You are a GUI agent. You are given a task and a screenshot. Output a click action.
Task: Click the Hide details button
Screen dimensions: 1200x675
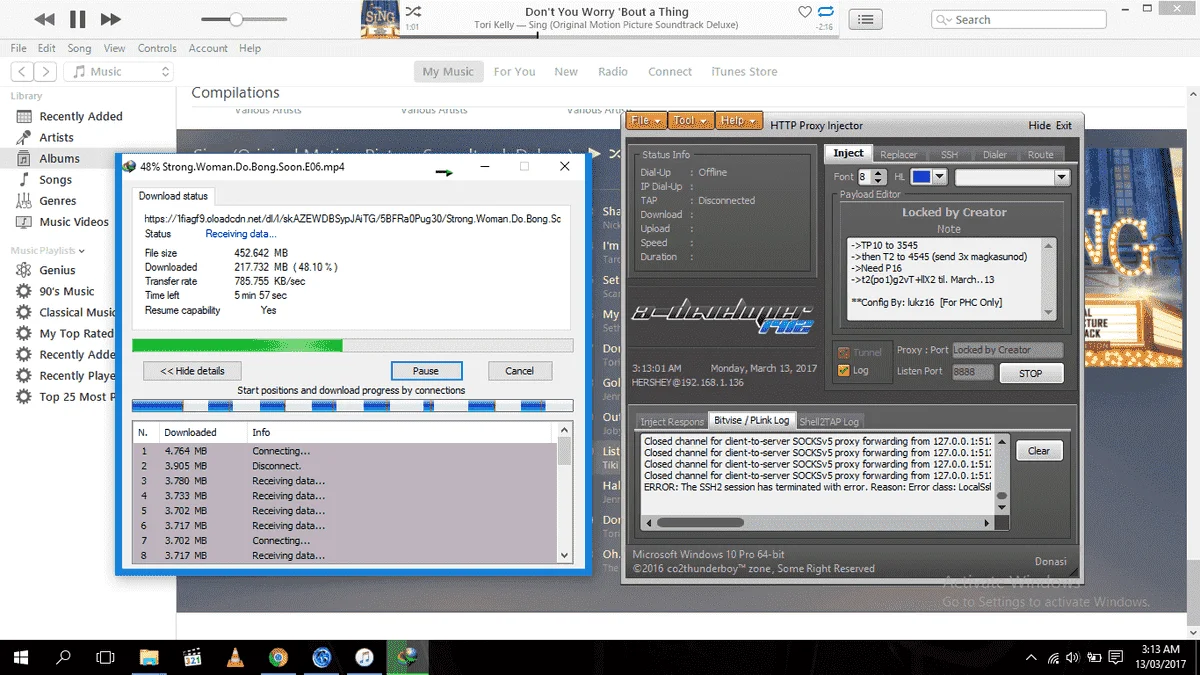pyautogui.click(x=193, y=370)
